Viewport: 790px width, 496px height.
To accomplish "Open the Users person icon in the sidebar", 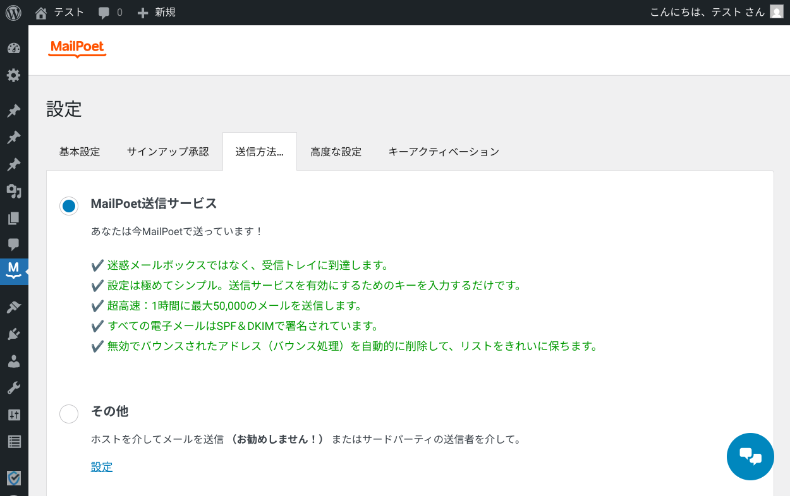I will click(x=14, y=361).
